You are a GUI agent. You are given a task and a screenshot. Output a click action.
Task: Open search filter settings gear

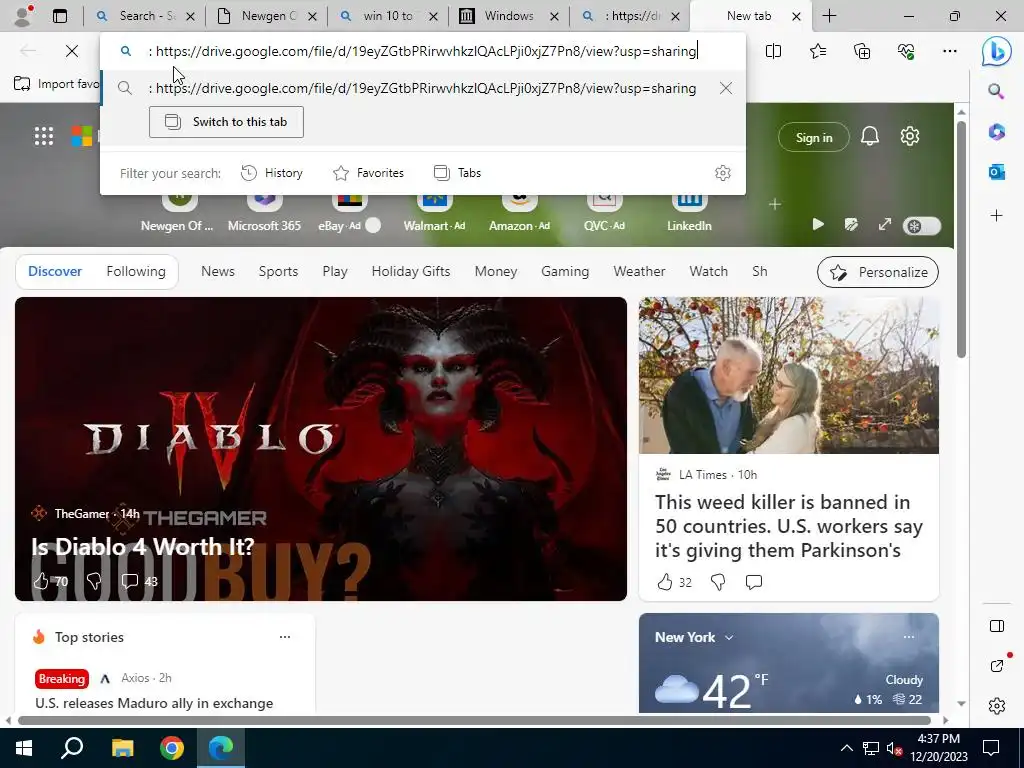tap(722, 173)
